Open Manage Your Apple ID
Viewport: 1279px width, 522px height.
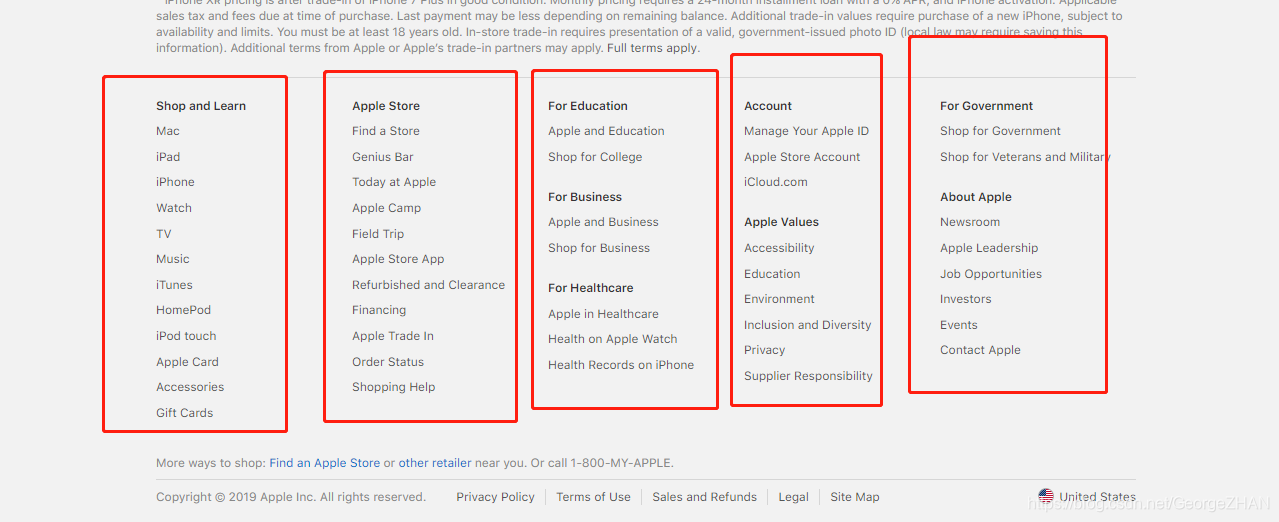(806, 131)
